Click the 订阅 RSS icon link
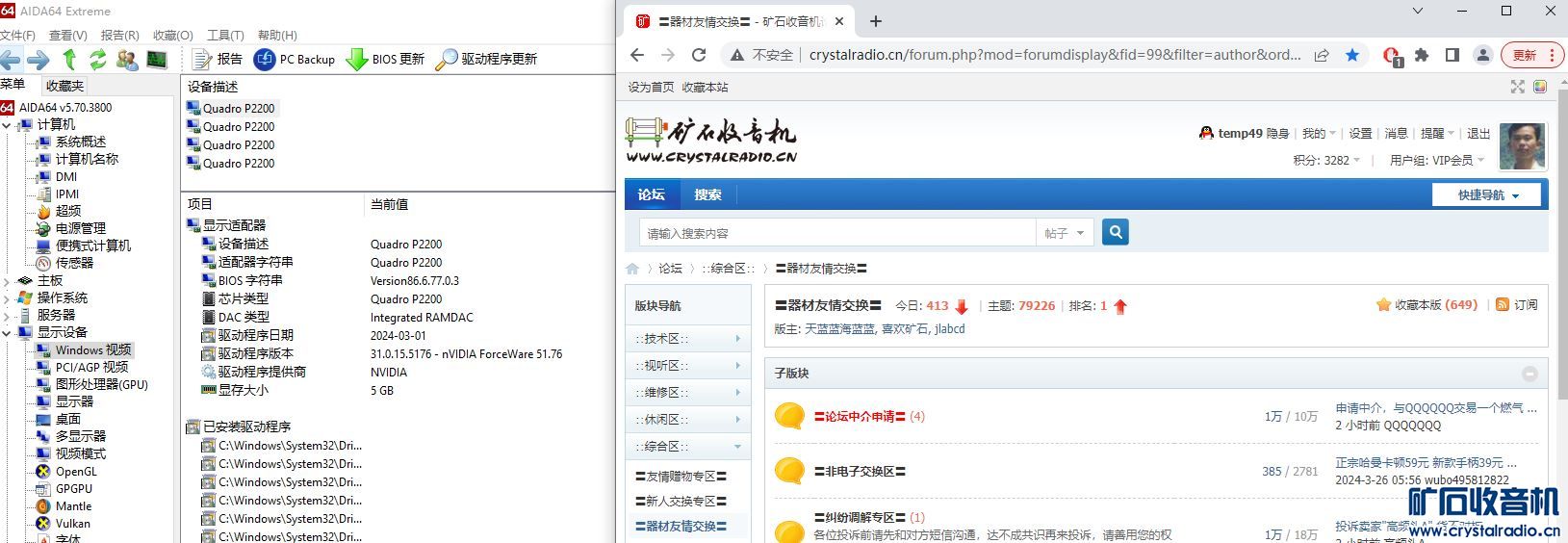 point(1516,304)
